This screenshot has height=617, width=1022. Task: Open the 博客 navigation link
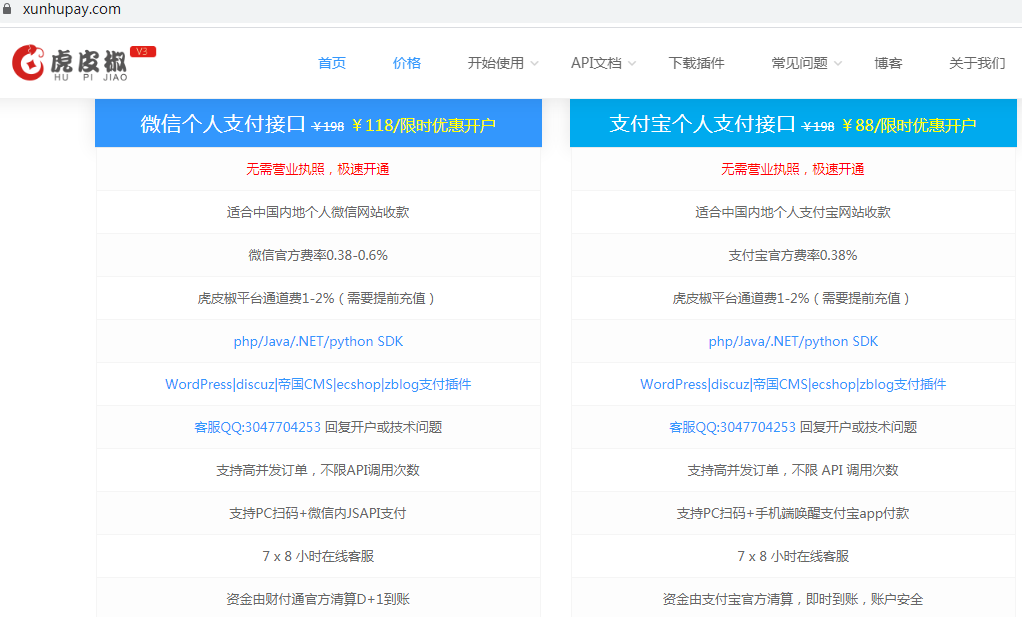tap(888, 63)
